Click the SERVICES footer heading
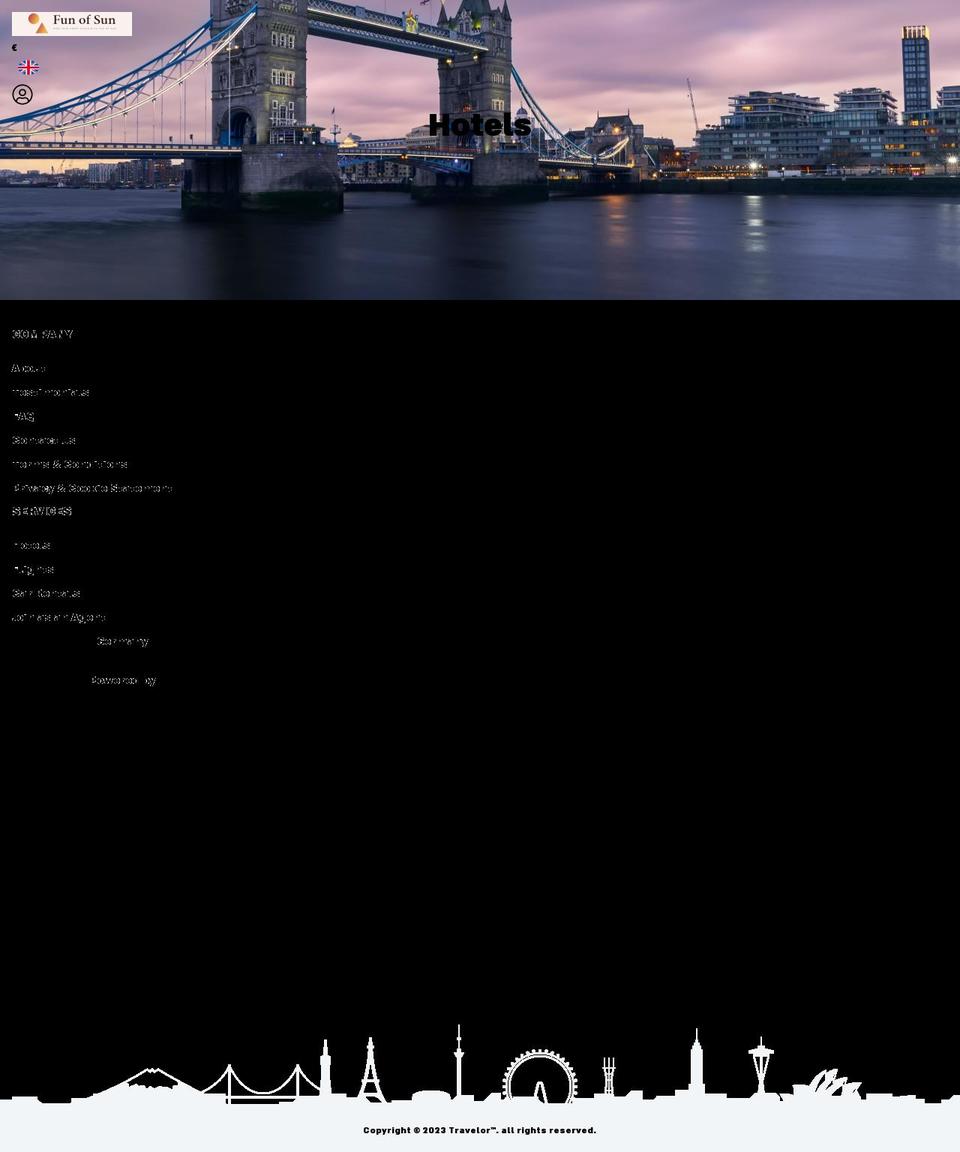 coord(42,511)
